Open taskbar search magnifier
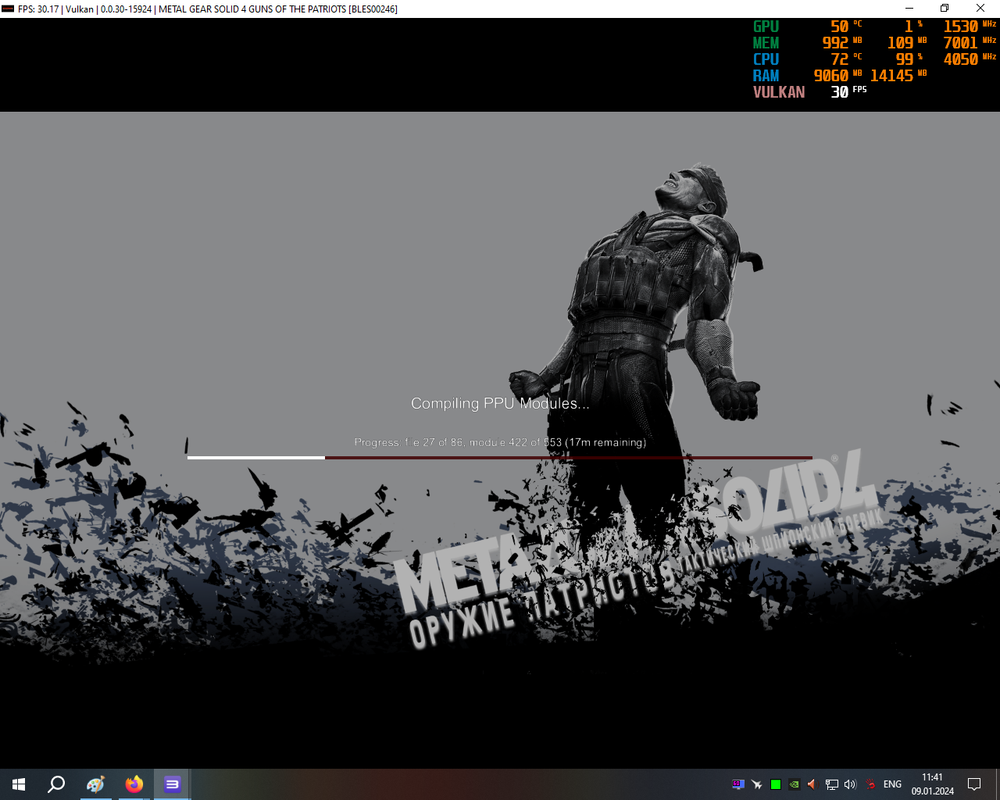Viewport: 1000px width, 800px height. click(x=56, y=784)
